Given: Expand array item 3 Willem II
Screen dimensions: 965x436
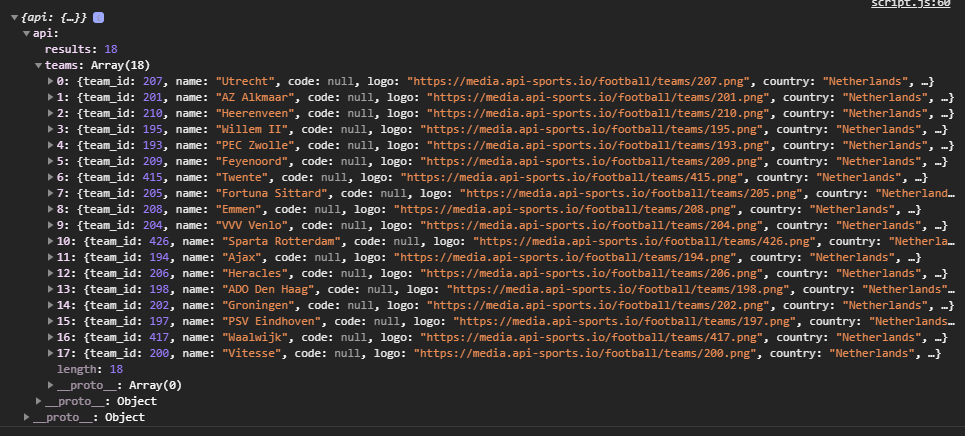Looking at the screenshot, I should pyautogui.click(x=51, y=129).
